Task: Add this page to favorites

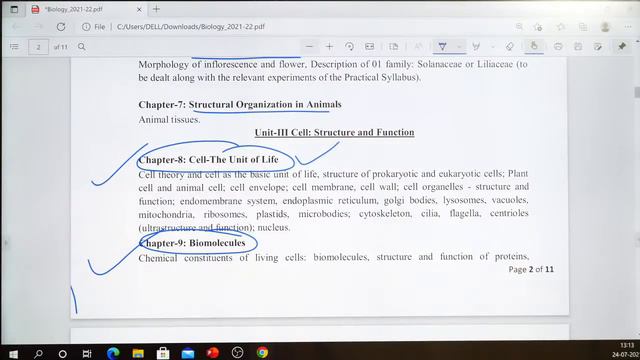Action: click(x=538, y=27)
